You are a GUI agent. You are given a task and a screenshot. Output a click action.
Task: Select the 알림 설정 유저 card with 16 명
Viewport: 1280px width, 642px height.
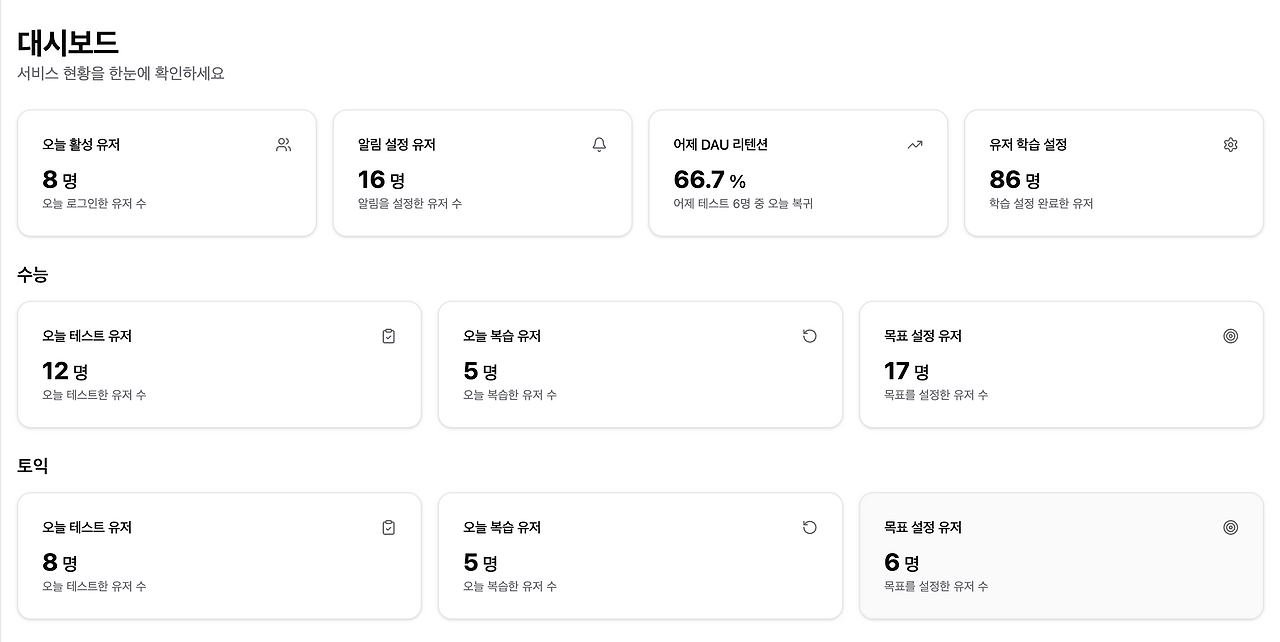tap(482, 173)
